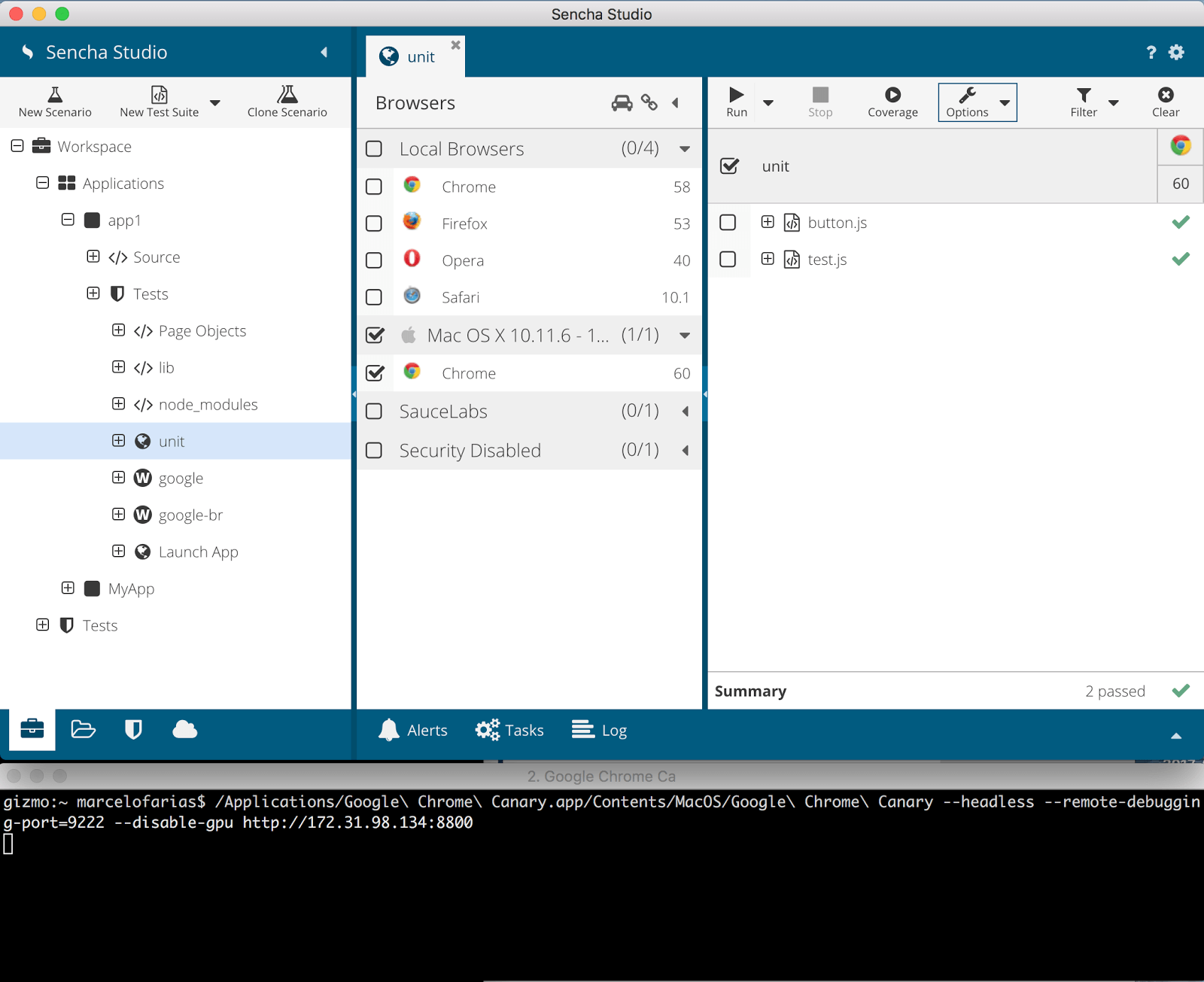Clear results with Clear button

pos(1166,102)
